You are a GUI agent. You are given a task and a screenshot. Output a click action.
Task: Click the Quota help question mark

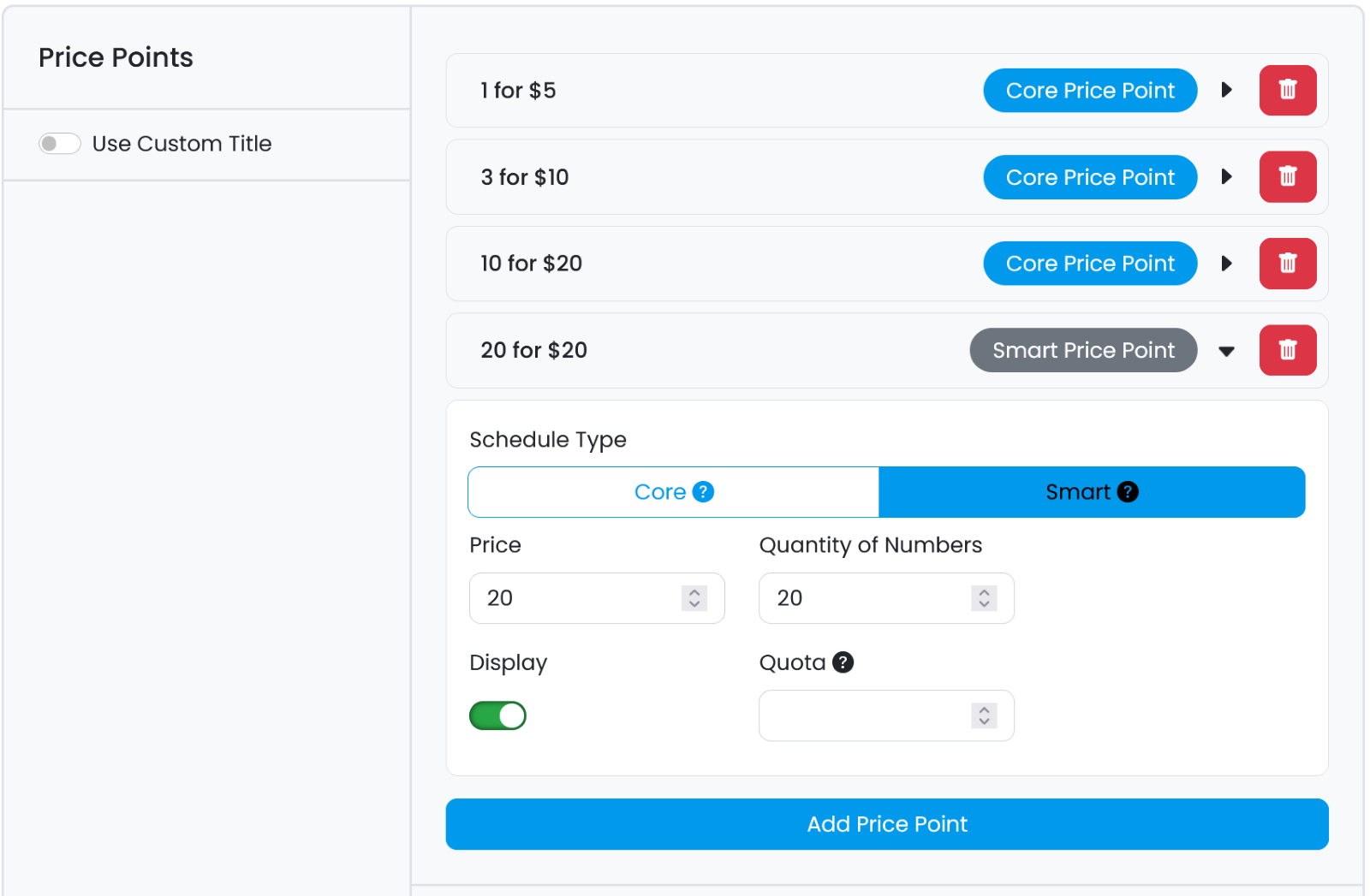(x=843, y=662)
